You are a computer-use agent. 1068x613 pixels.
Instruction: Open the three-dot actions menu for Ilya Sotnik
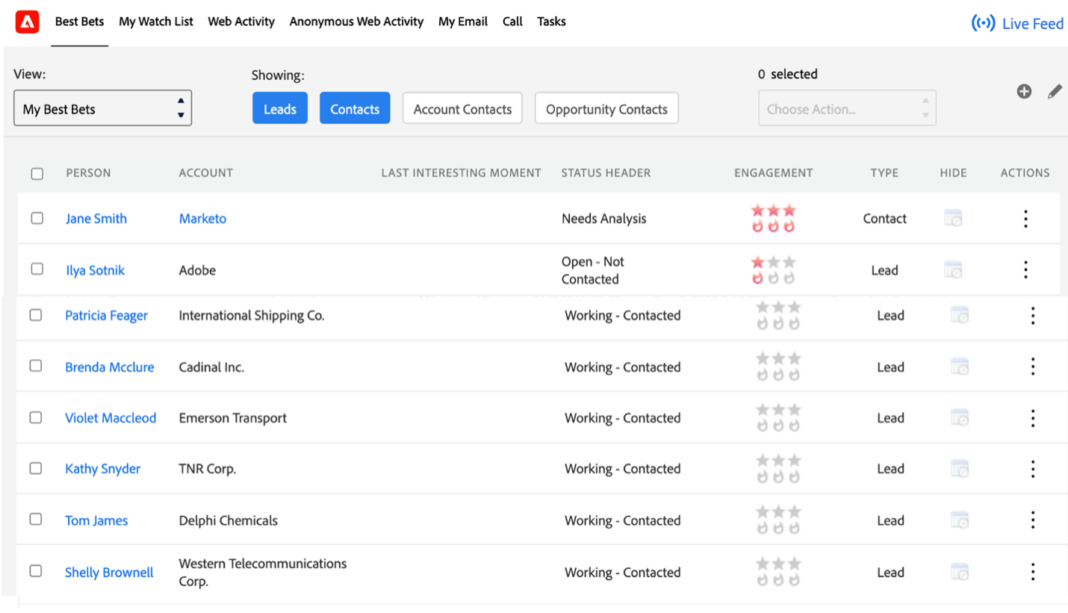pos(1025,269)
